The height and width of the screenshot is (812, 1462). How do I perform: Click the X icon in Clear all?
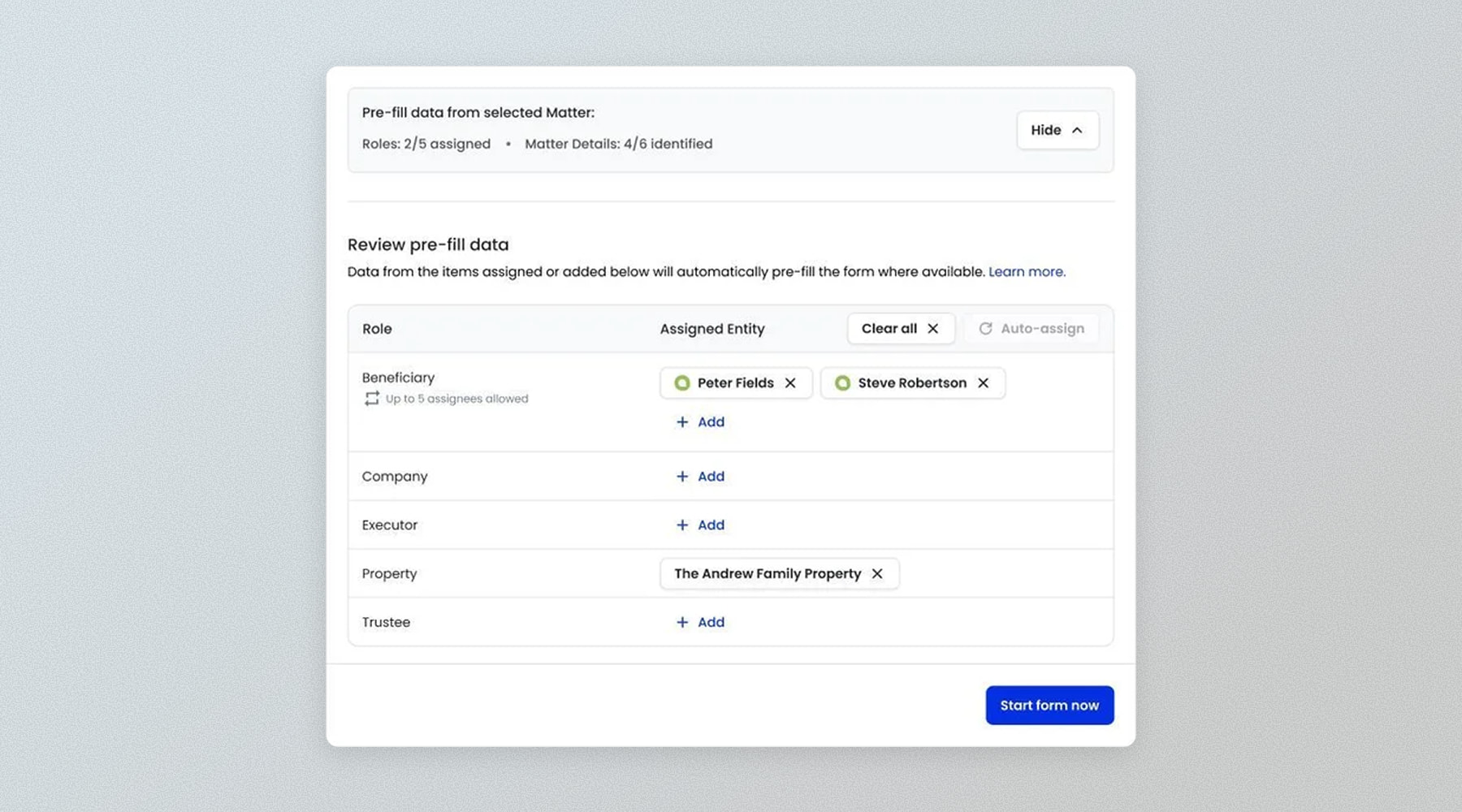click(932, 329)
